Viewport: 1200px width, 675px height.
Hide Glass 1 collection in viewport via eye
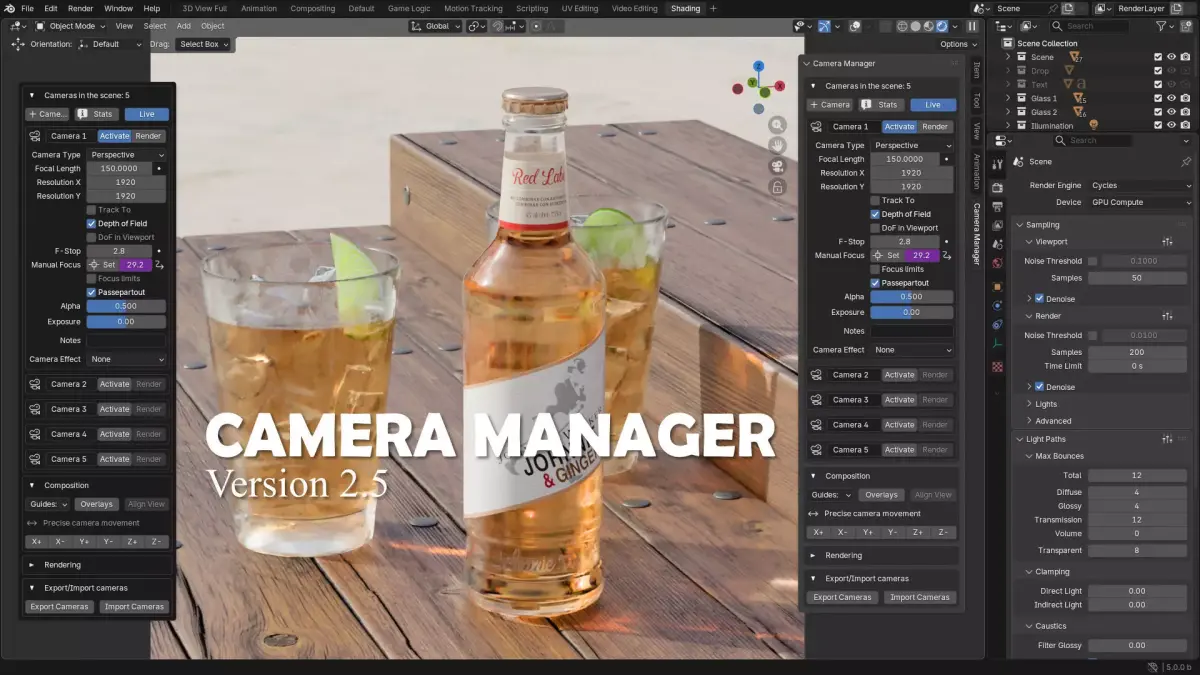pos(1171,98)
